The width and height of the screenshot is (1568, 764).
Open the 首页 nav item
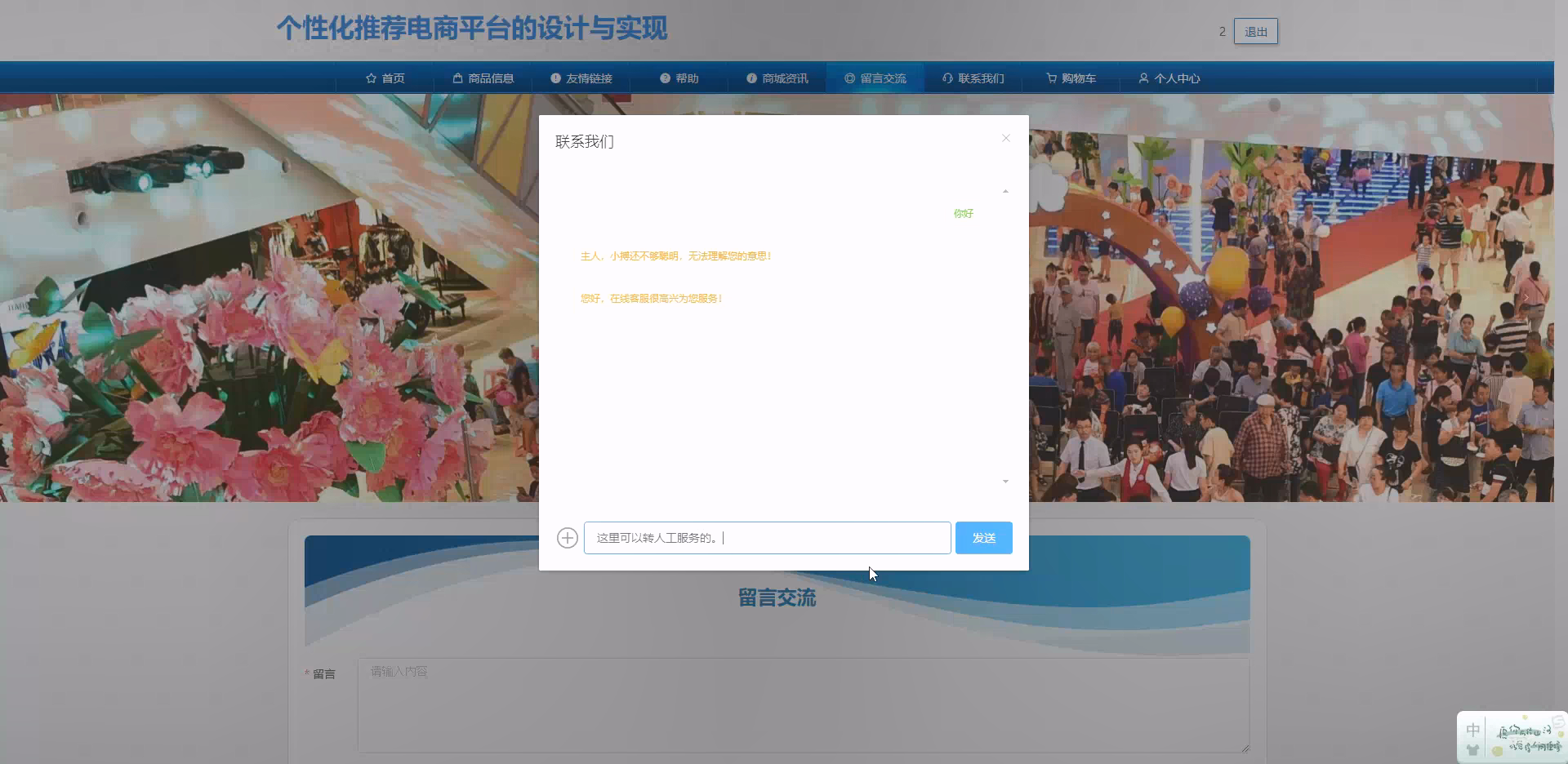[385, 78]
